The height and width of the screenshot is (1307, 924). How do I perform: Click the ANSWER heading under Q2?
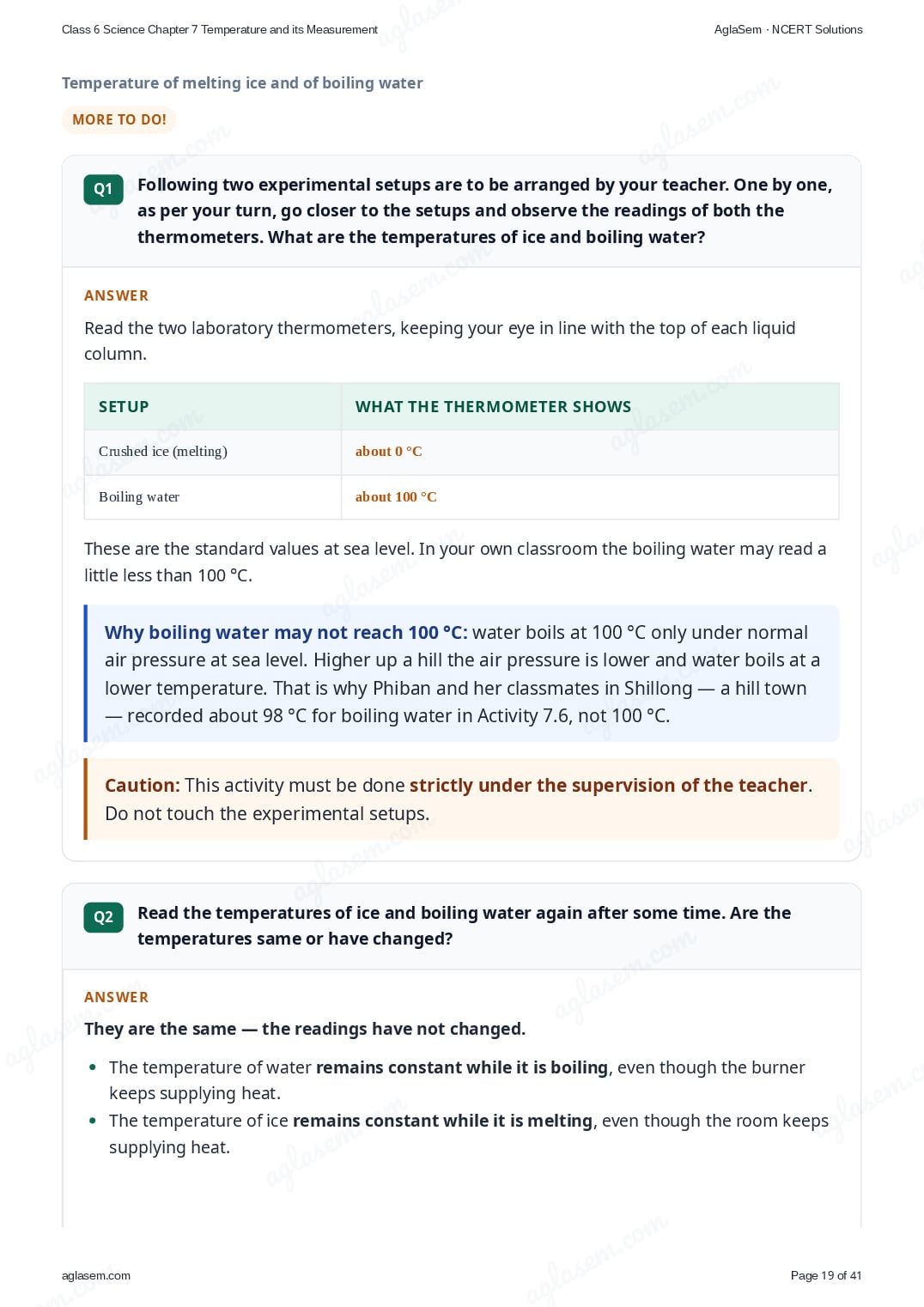point(116,997)
